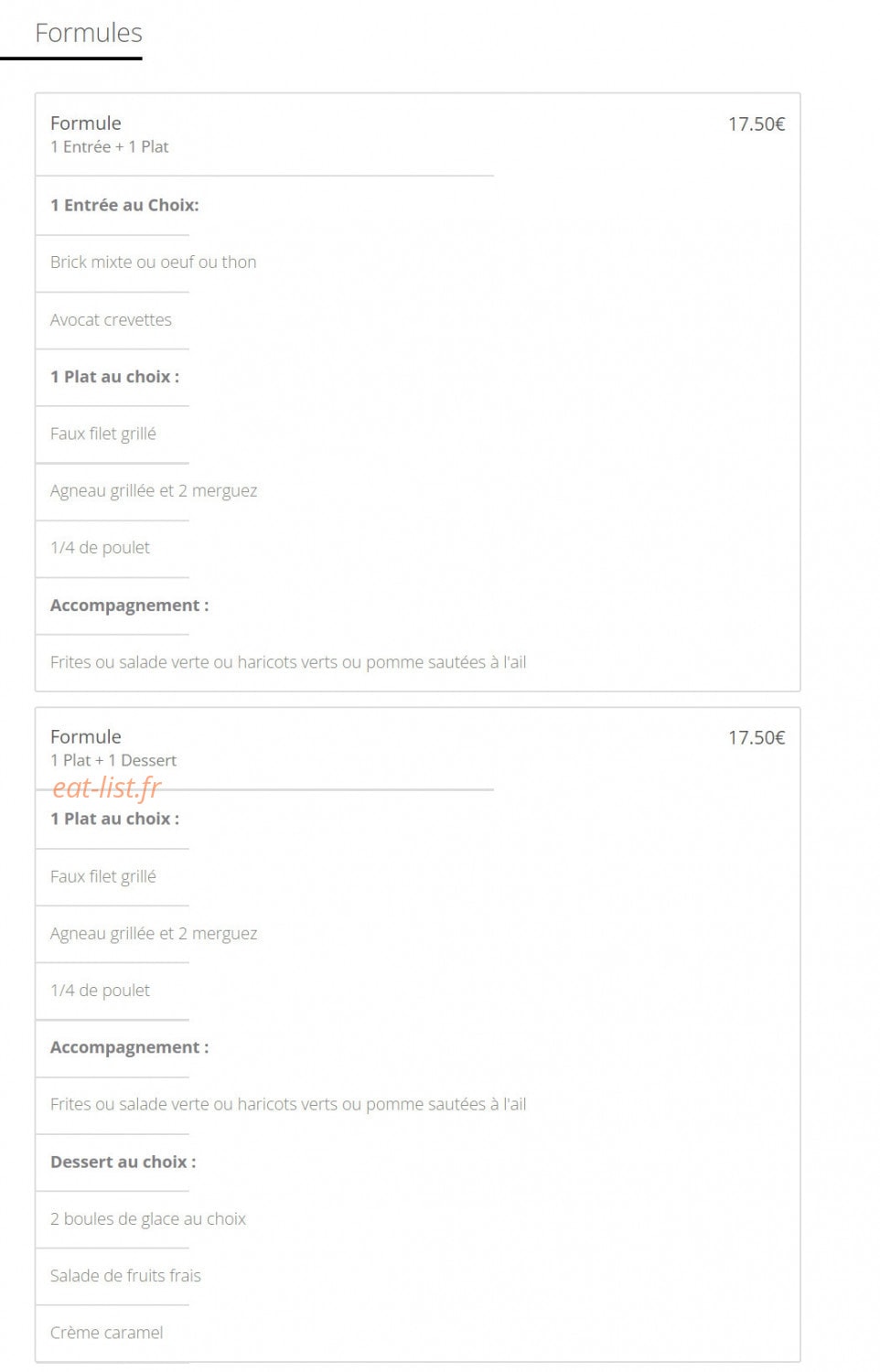
Task: Click the 17.50€ price of the second formule
Action: [757, 738]
